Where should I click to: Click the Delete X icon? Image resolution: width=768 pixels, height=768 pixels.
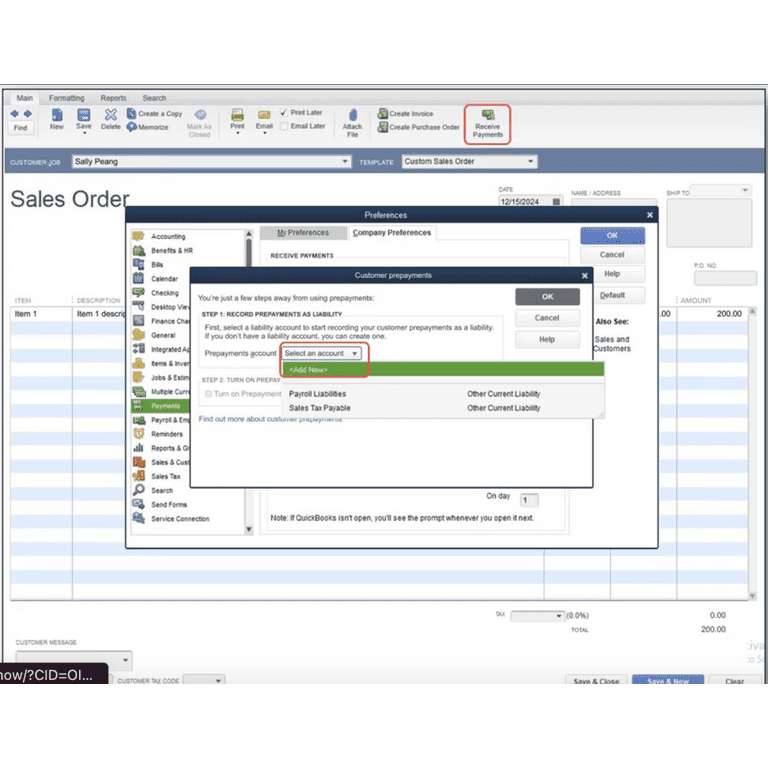pos(110,116)
